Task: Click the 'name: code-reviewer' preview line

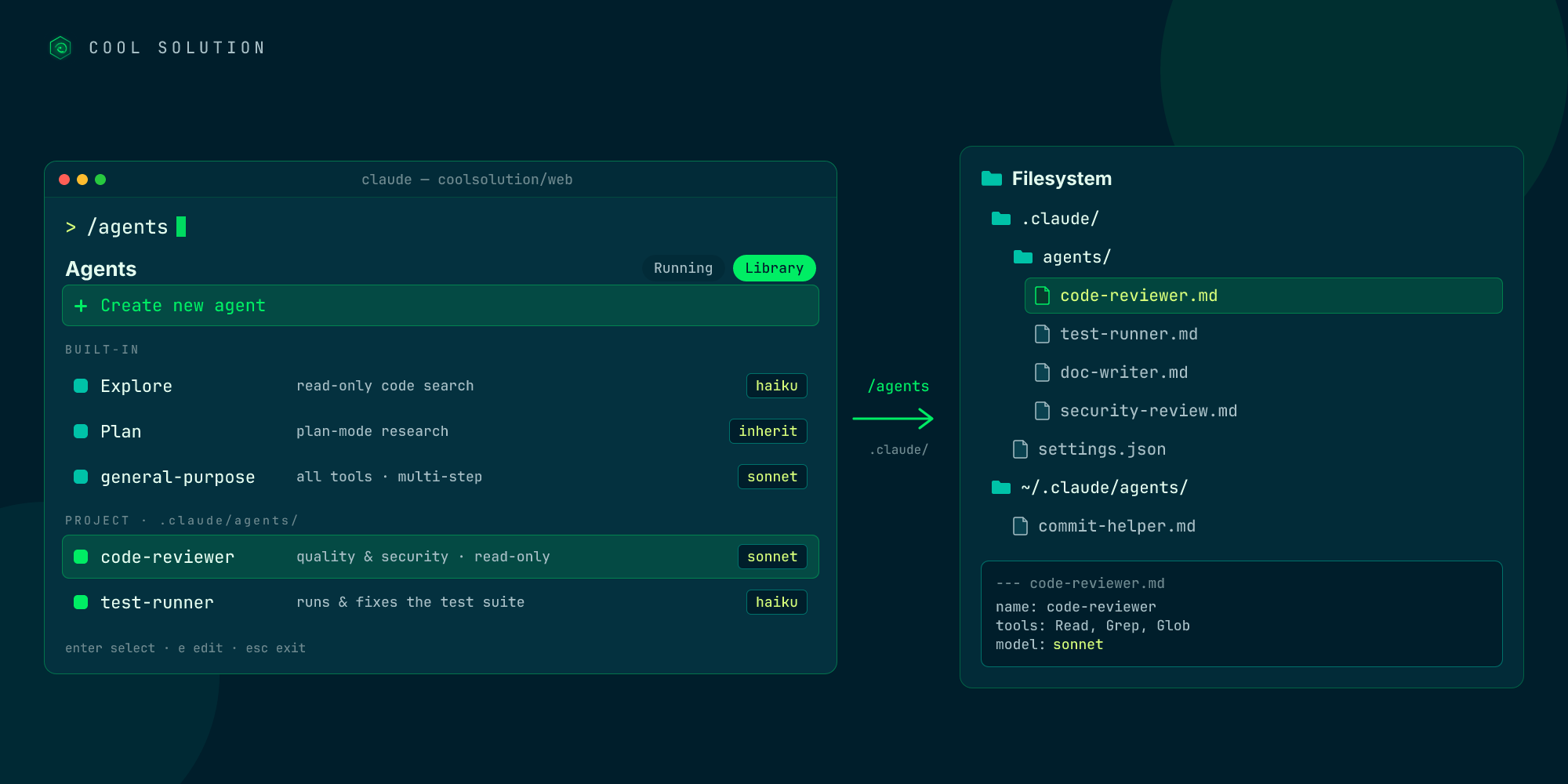Action: (1076, 607)
